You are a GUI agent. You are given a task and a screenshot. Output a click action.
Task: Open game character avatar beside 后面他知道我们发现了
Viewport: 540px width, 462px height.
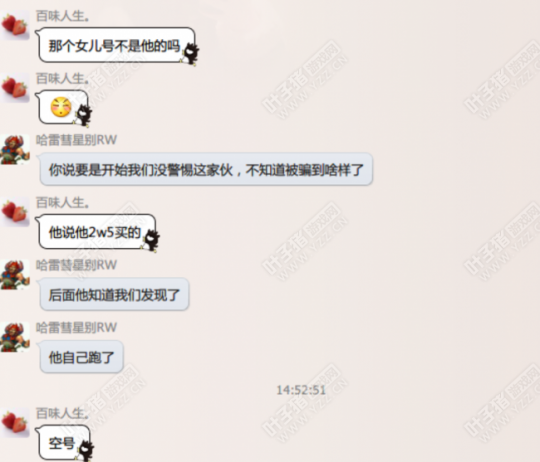click(15, 274)
